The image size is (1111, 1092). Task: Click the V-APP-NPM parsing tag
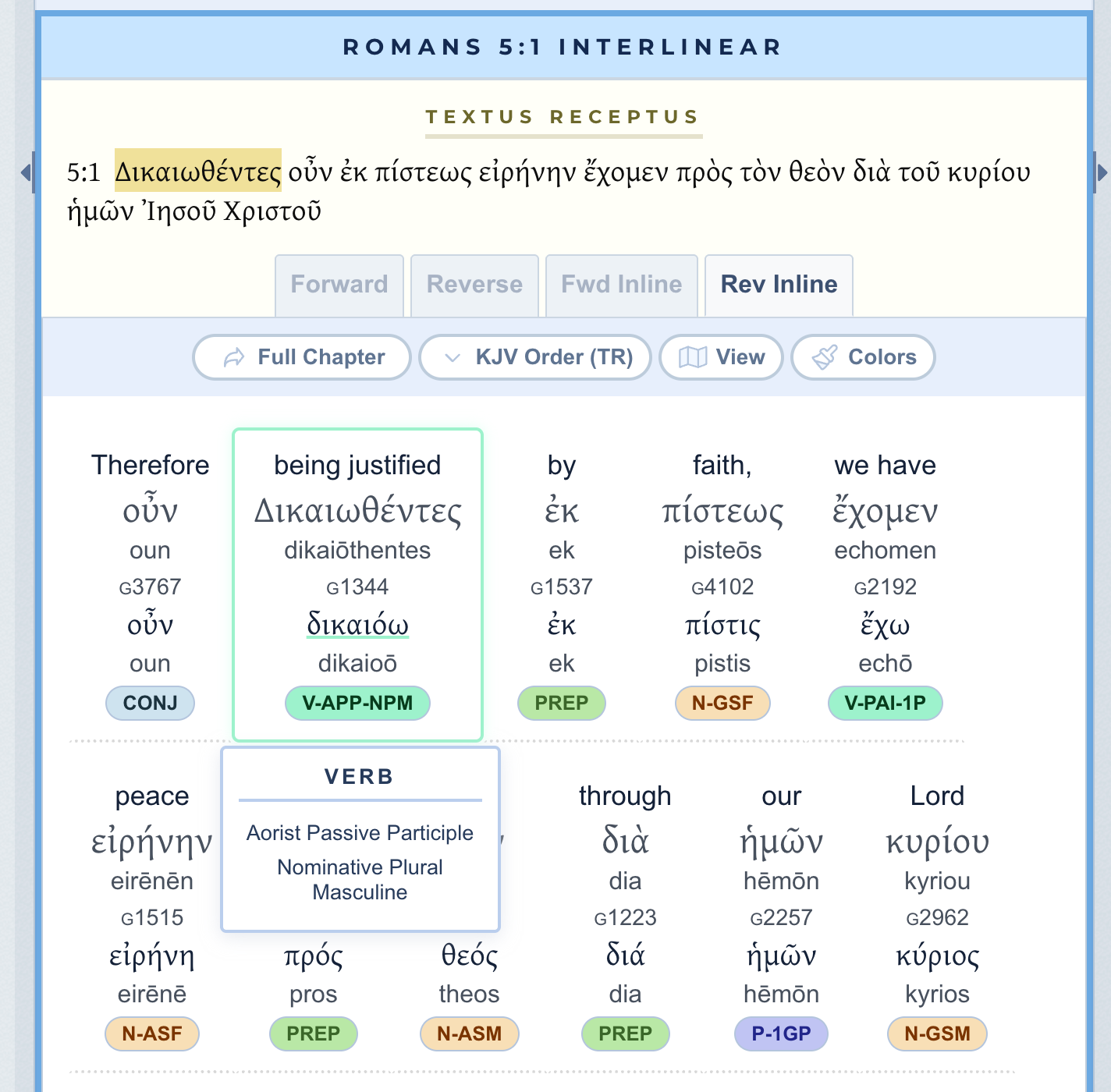[357, 703]
